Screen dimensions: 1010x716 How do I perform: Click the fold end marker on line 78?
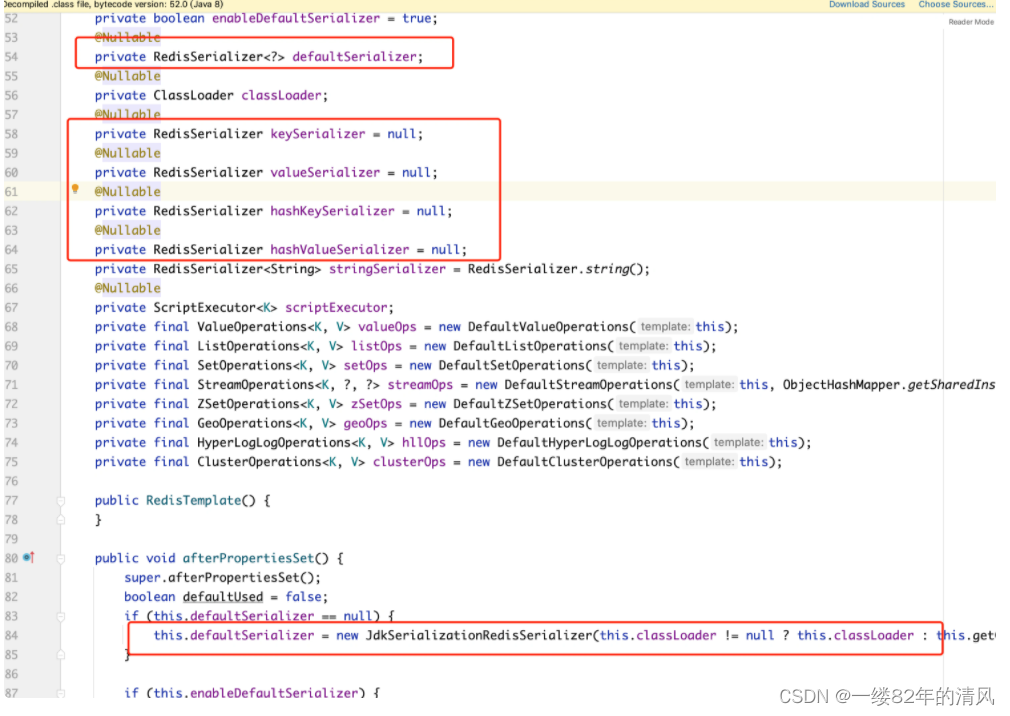click(x=61, y=520)
